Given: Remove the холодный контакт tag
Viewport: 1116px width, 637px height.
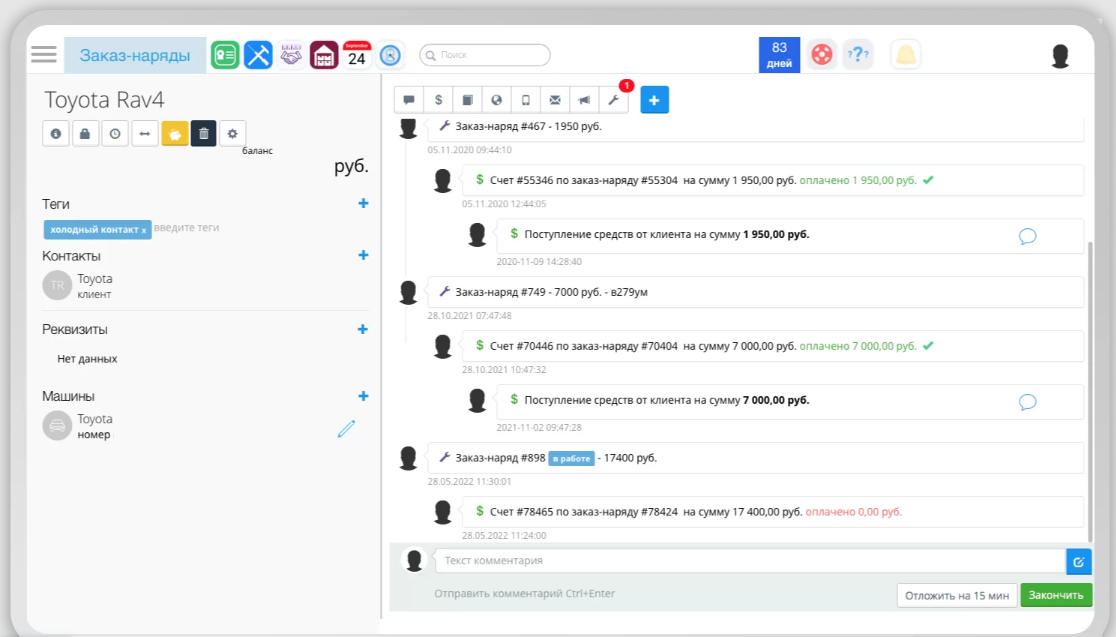Looking at the screenshot, I should (144, 230).
